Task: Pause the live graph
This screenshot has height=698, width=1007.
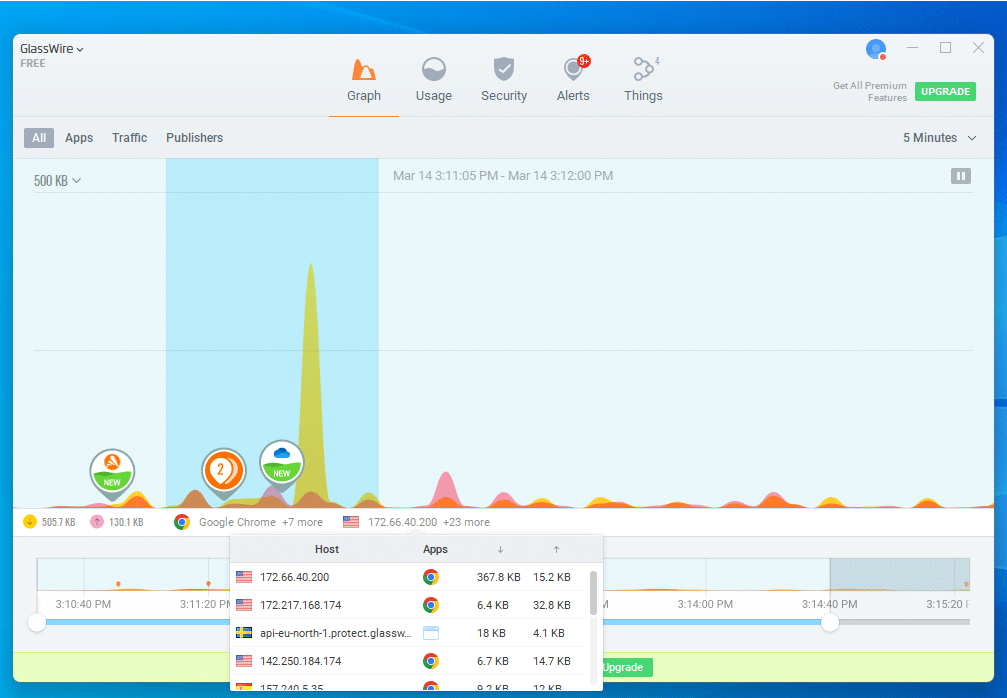Action: [961, 176]
